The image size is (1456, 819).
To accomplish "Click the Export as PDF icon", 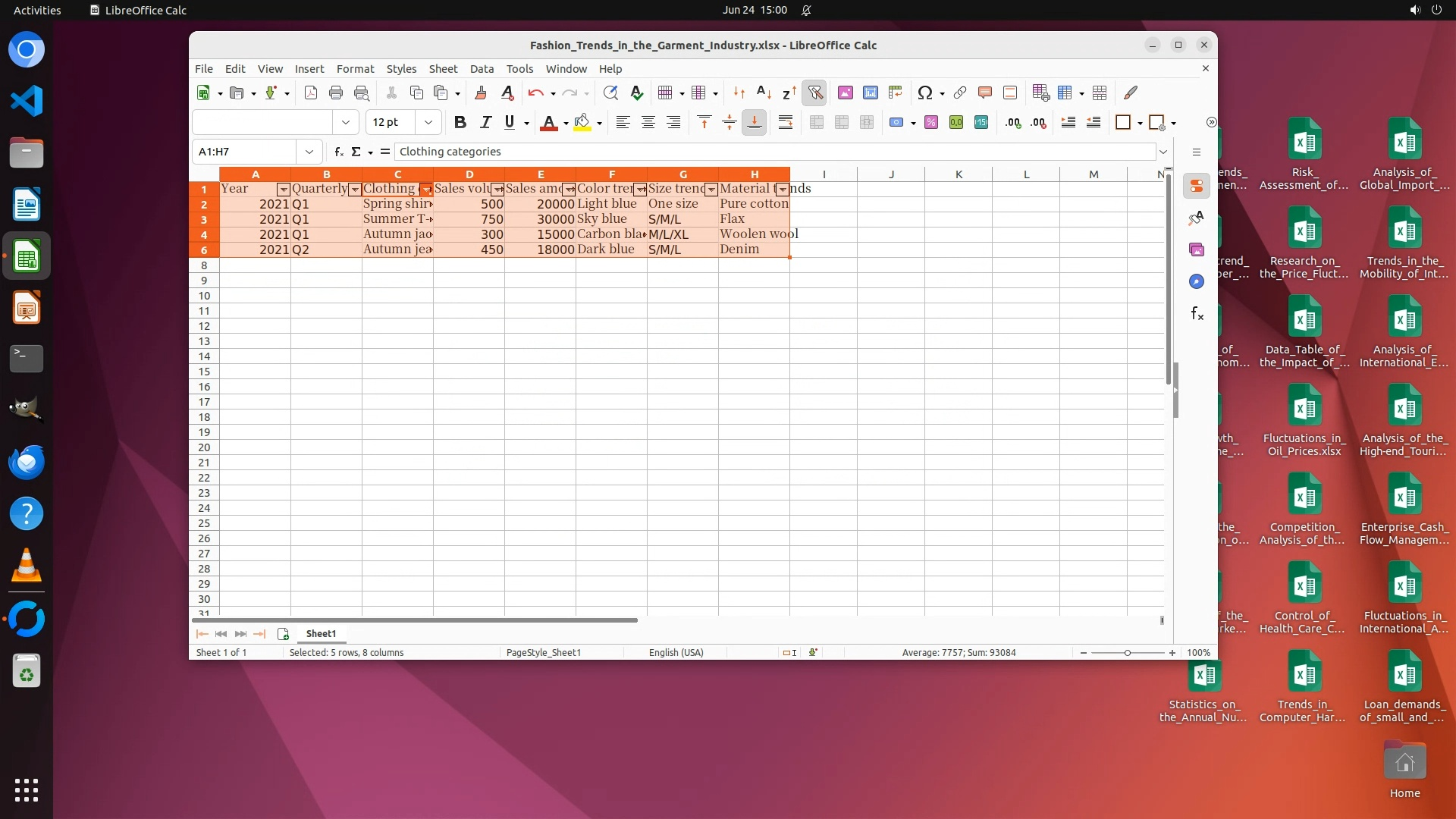I will [x=310, y=93].
